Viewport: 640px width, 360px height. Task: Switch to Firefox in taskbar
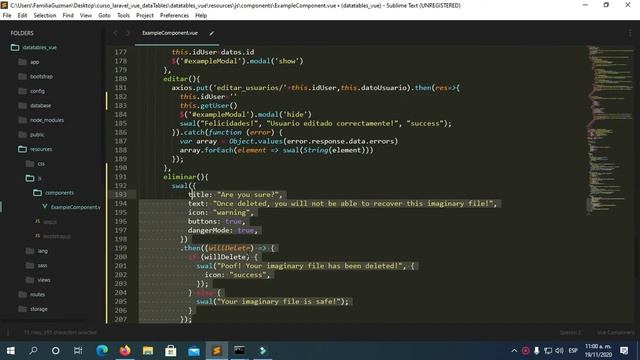(x=125, y=351)
